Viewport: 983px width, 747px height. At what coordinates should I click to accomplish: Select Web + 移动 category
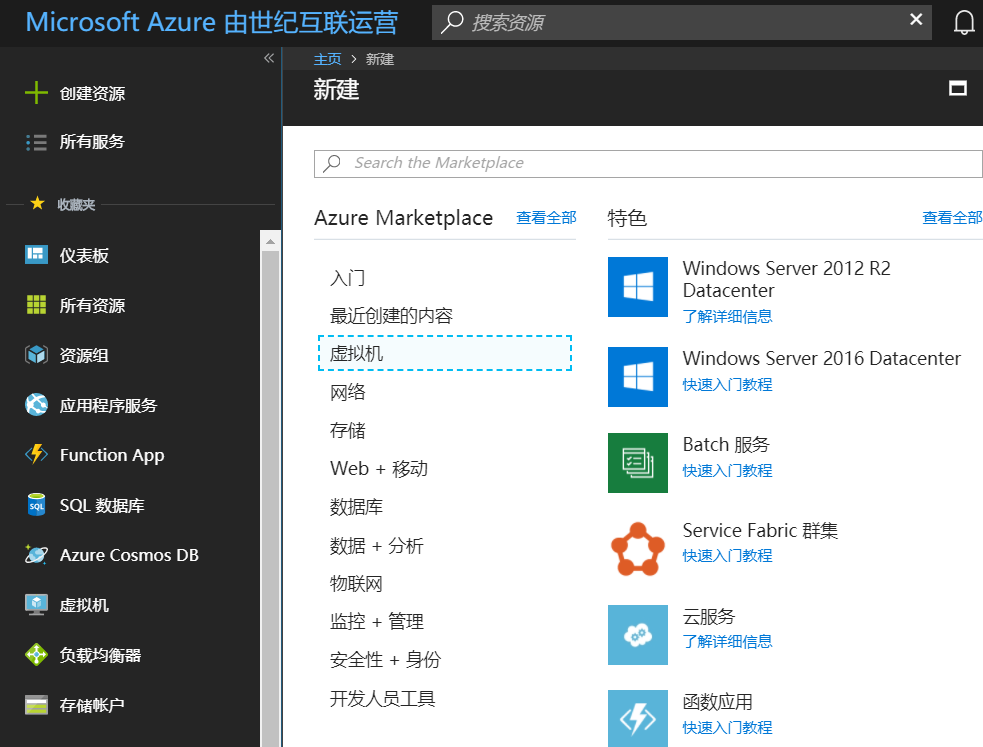point(379,469)
